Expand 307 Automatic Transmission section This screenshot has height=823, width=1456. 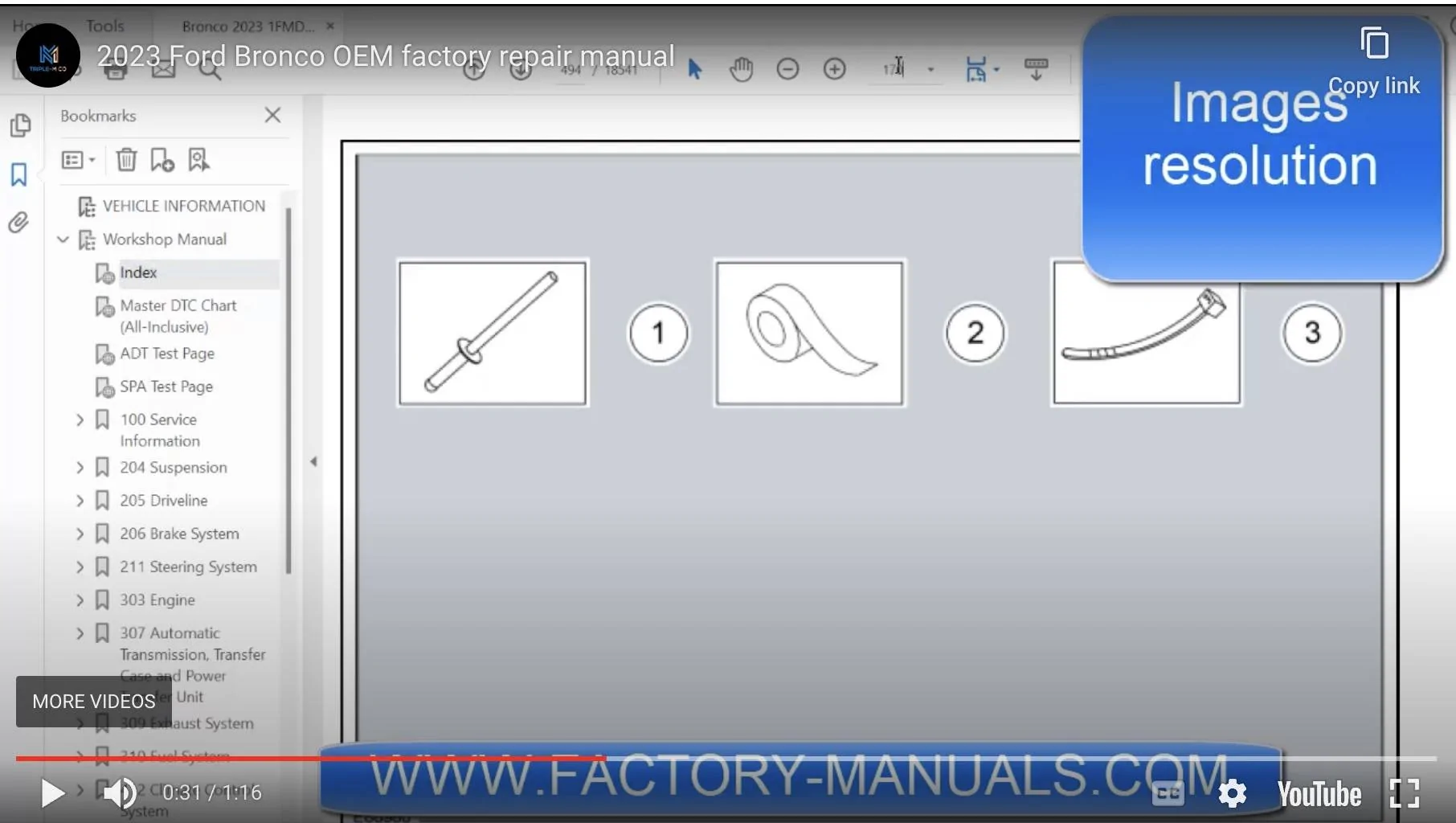pos(80,633)
